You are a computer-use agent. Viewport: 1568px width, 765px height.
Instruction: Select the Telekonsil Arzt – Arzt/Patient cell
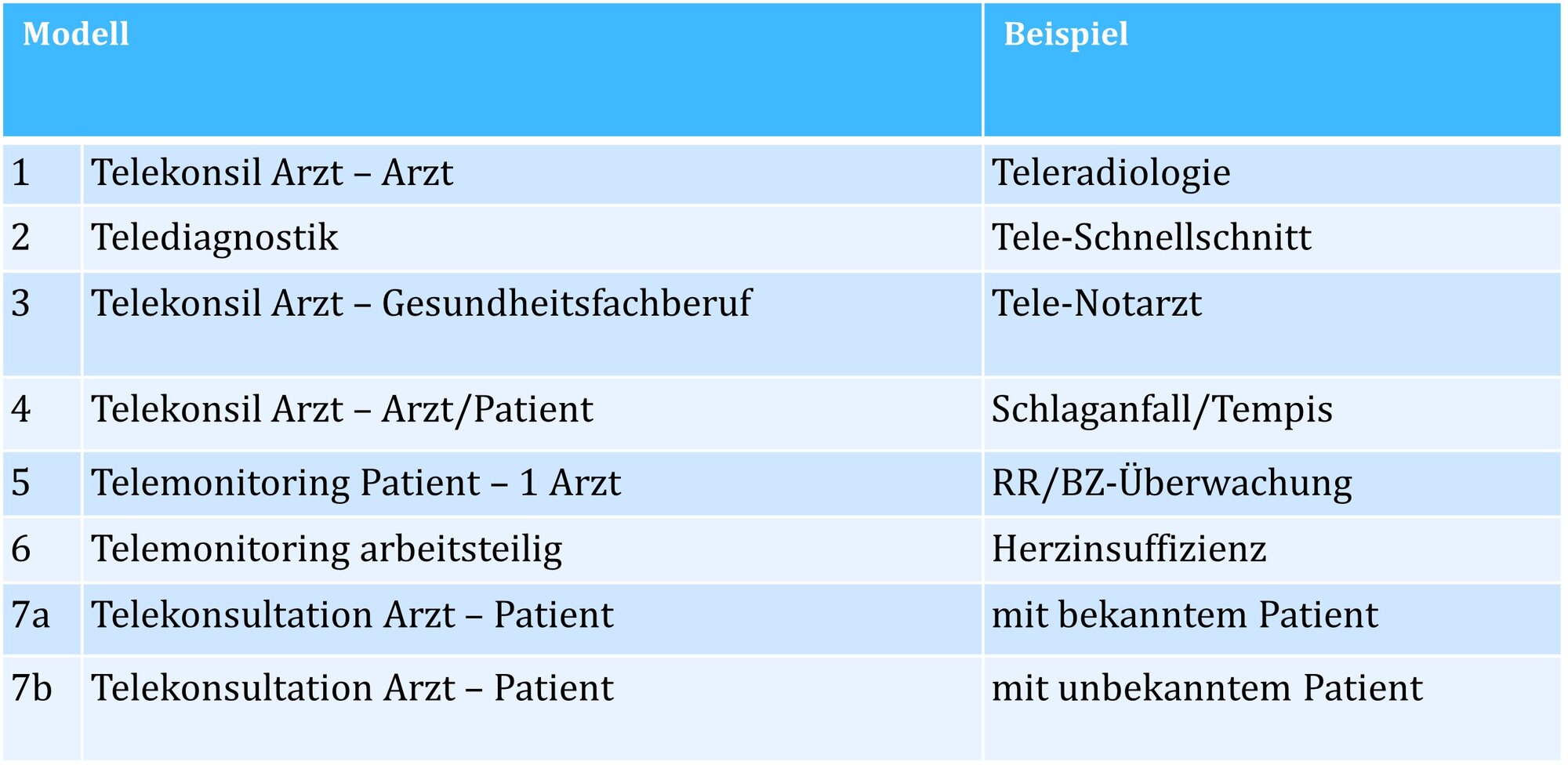tap(342, 410)
